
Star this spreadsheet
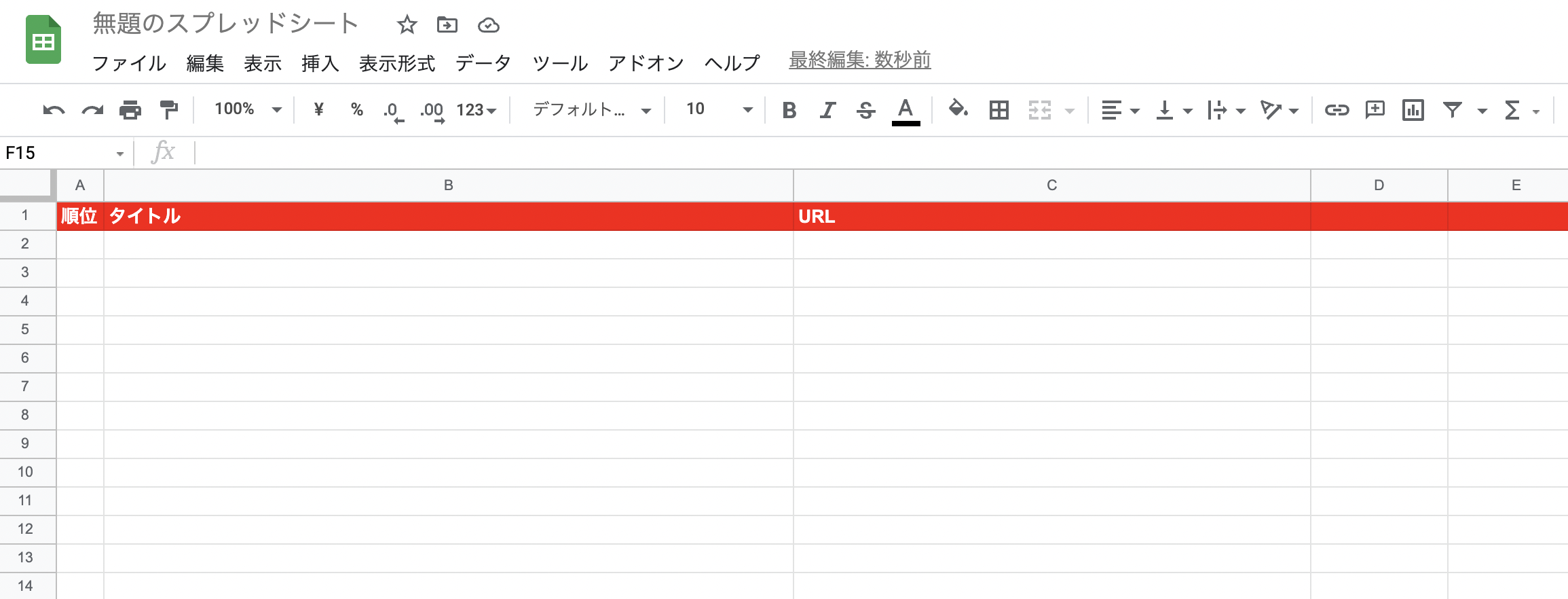pos(407,25)
